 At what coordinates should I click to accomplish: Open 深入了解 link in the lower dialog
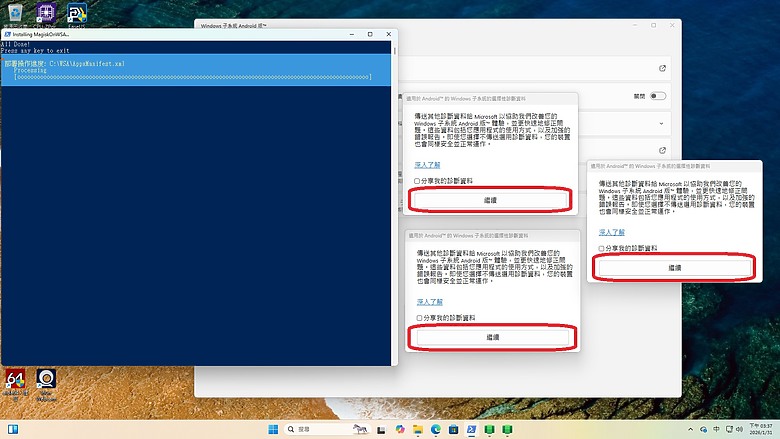pyautogui.click(x=429, y=302)
